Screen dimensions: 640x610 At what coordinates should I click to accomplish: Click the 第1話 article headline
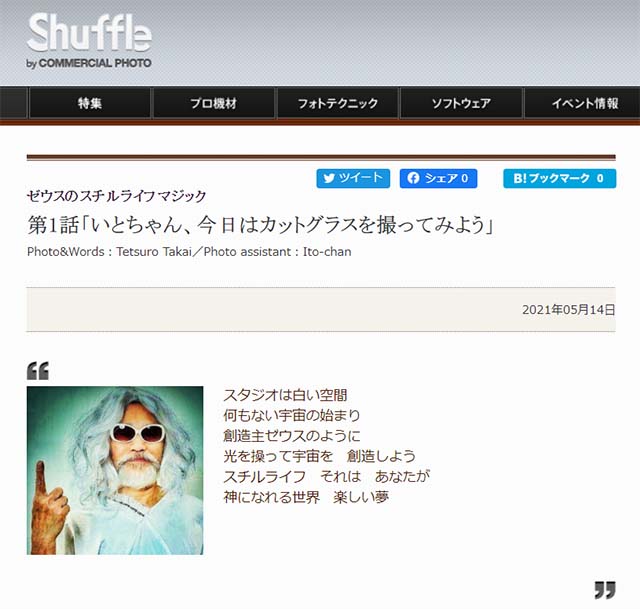(x=261, y=225)
